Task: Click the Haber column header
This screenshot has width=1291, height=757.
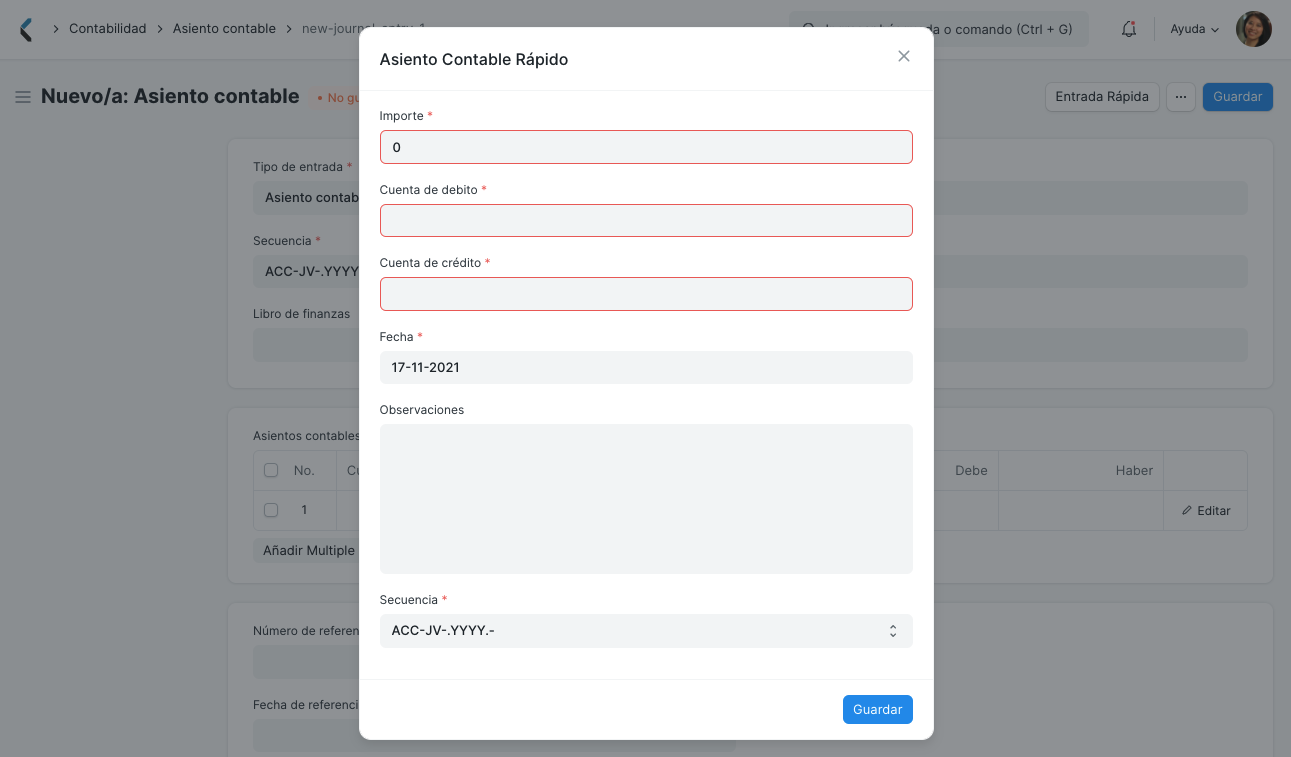Action: click(1135, 470)
